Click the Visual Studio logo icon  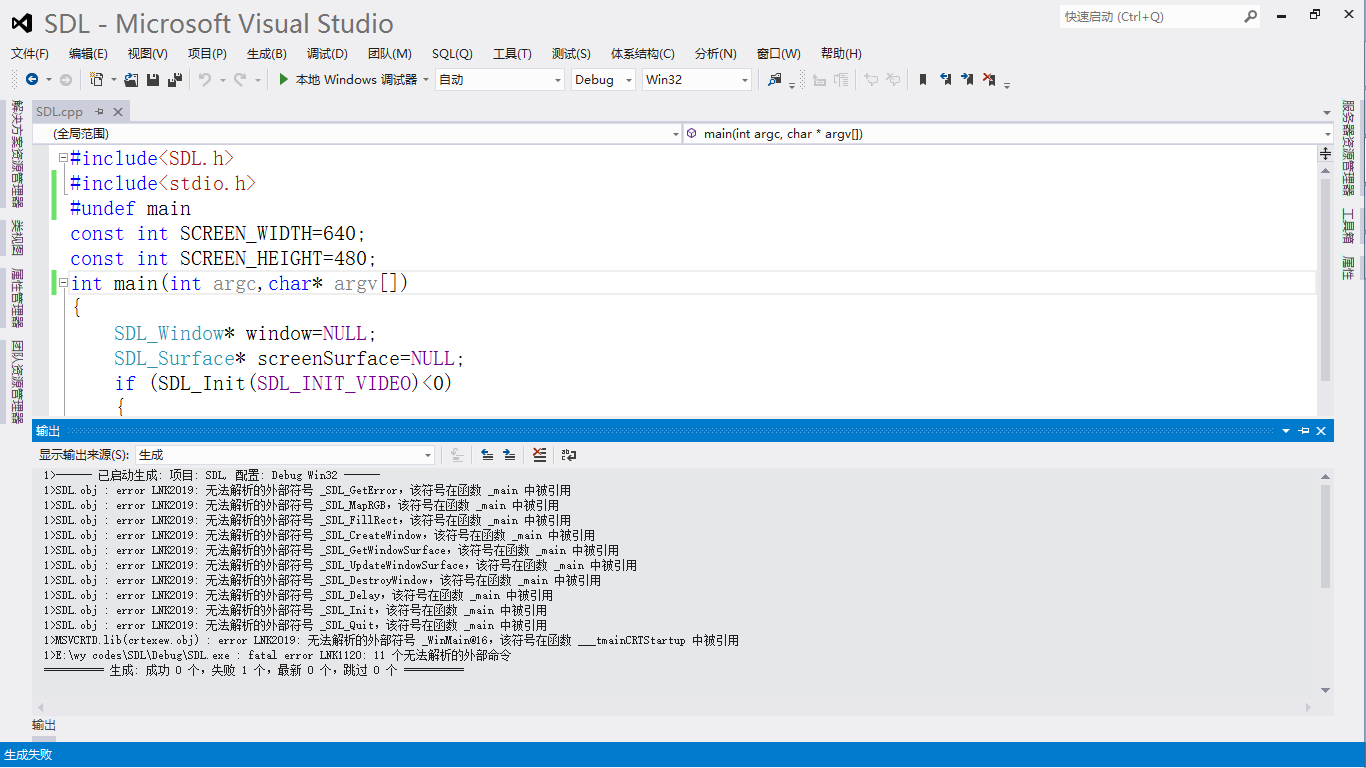22,23
